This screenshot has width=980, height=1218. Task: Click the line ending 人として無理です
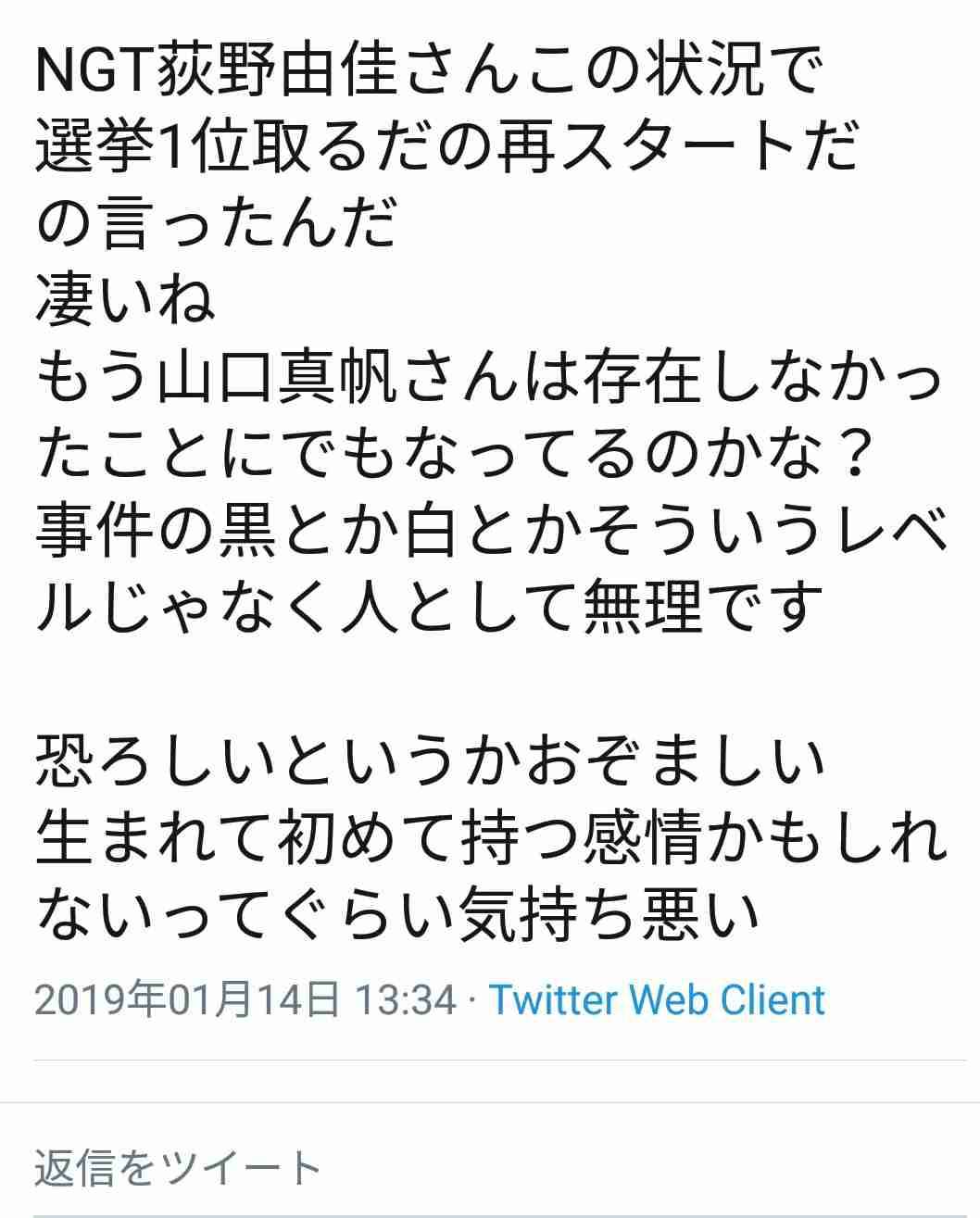pos(430,606)
